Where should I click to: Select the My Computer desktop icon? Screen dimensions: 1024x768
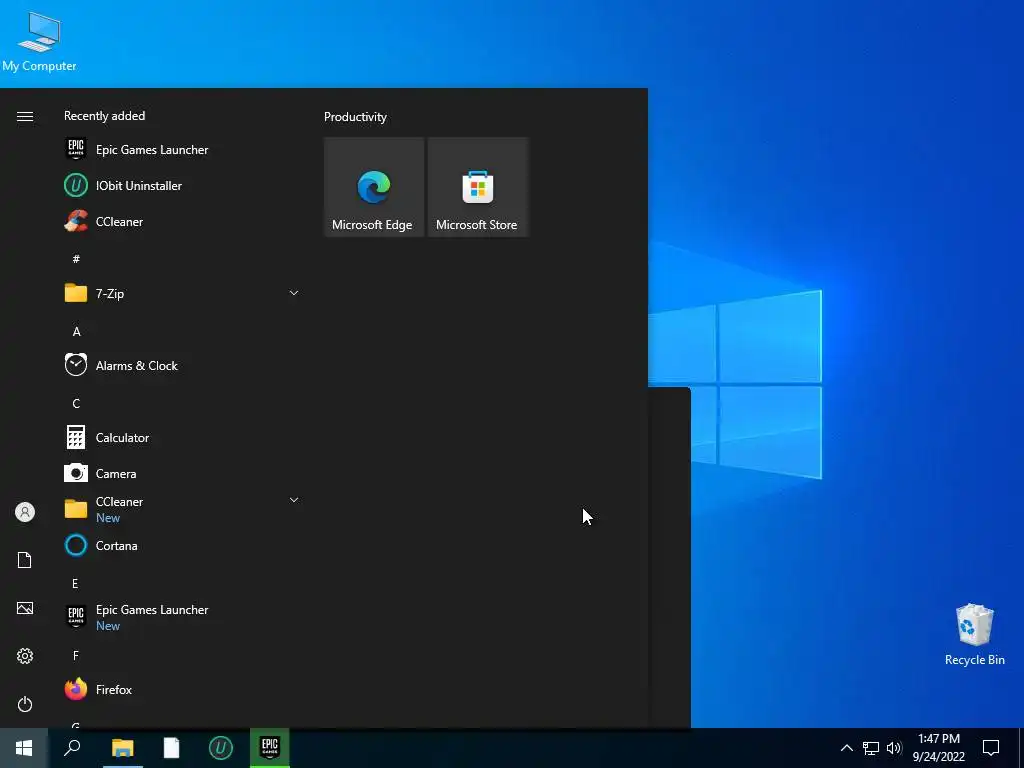click(39, 41)
